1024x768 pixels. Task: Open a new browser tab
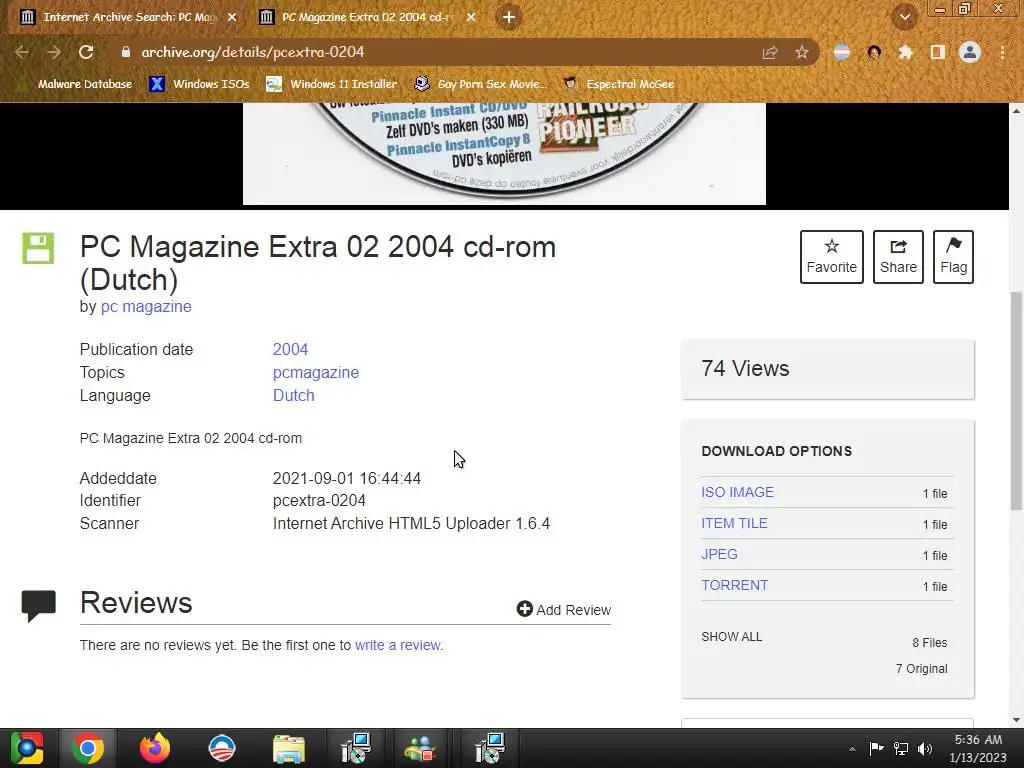(509, 17)
